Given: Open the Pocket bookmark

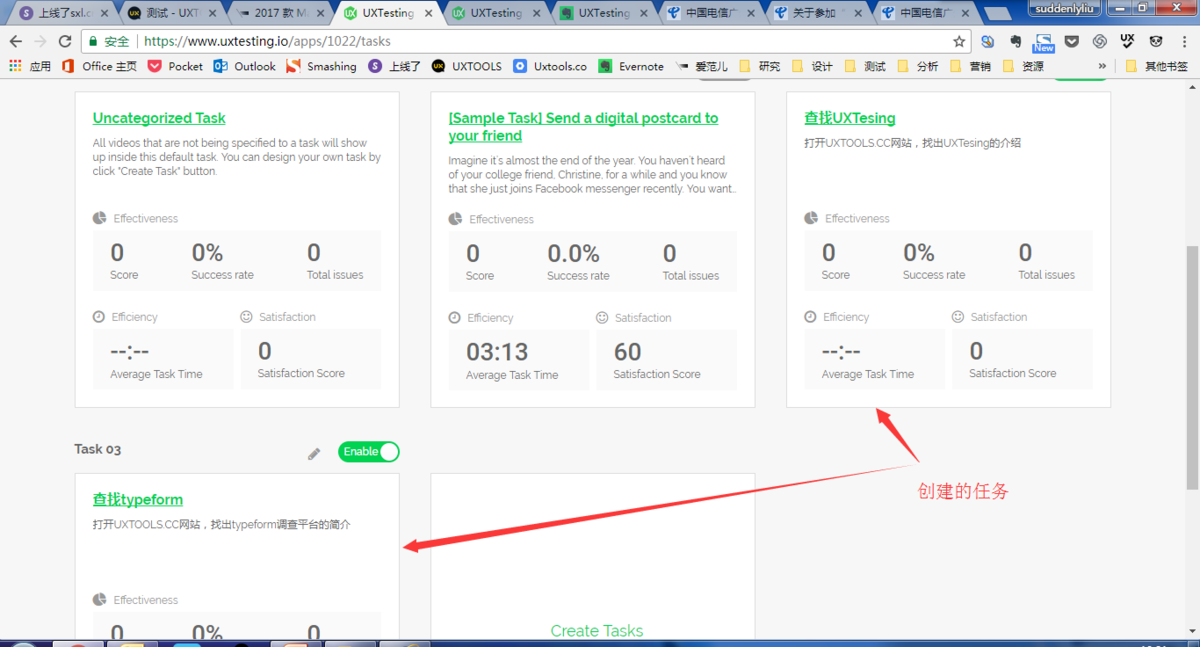Looking at the screenshot, I should click(175, 66).
